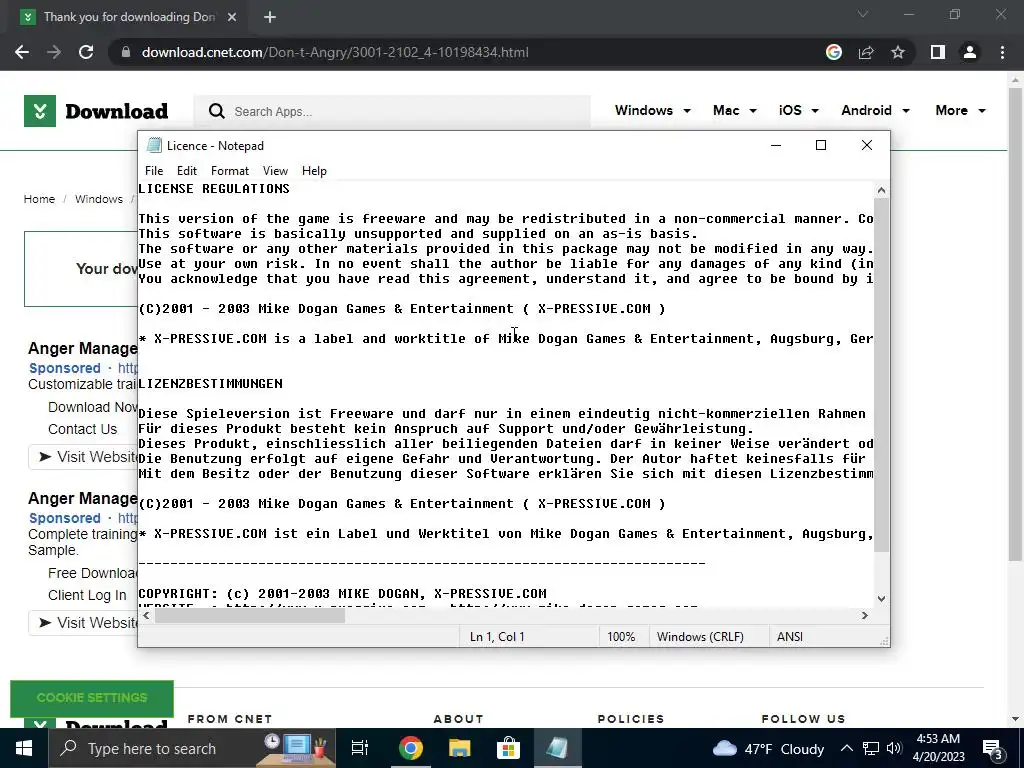1024x768 pixels.
Task: Open a new Chrome tab
Action: pos(270,17)
